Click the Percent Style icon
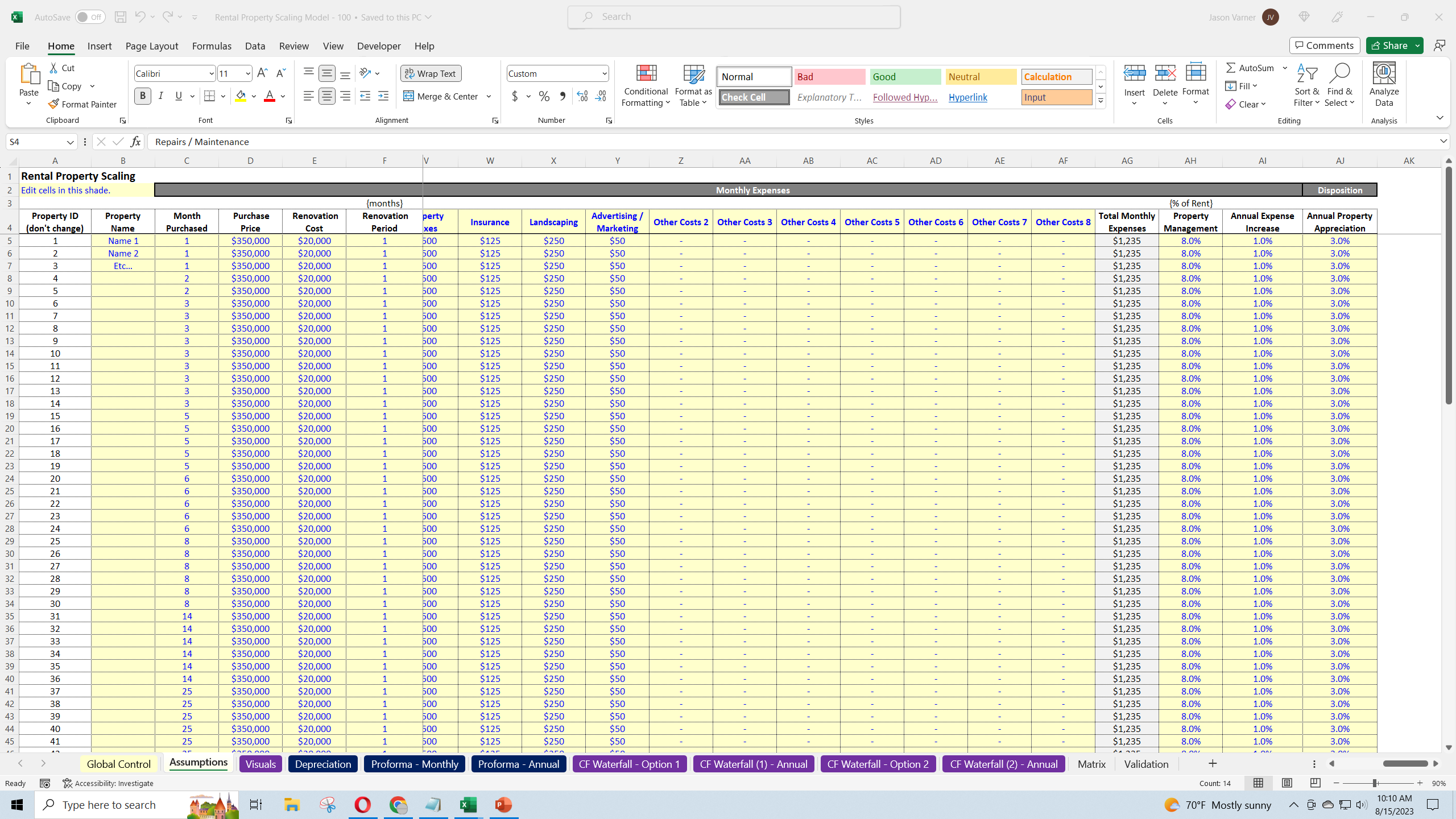1456x819 pixels. [x=544, y=96]
